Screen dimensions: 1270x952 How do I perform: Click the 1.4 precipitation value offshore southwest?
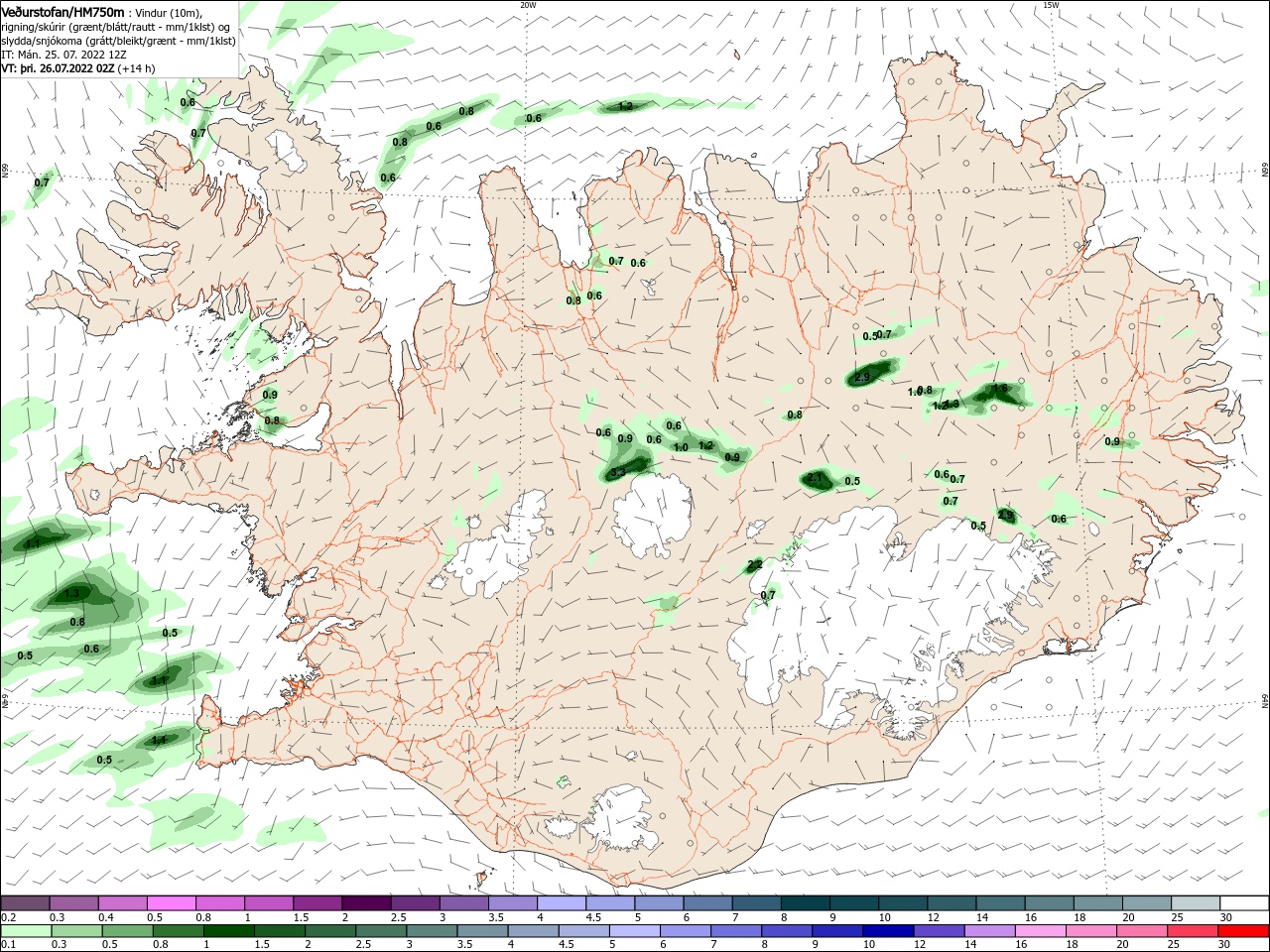(x=159, y=740)
